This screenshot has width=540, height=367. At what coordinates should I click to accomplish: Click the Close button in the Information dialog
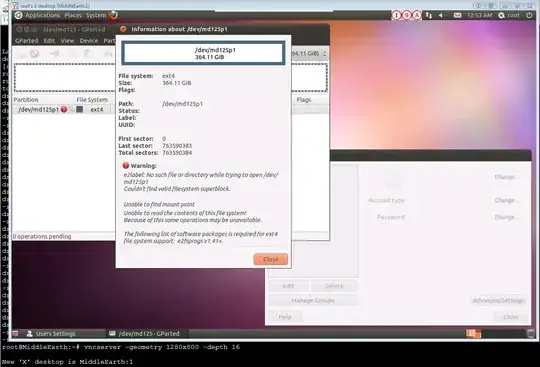pos(270,259)
